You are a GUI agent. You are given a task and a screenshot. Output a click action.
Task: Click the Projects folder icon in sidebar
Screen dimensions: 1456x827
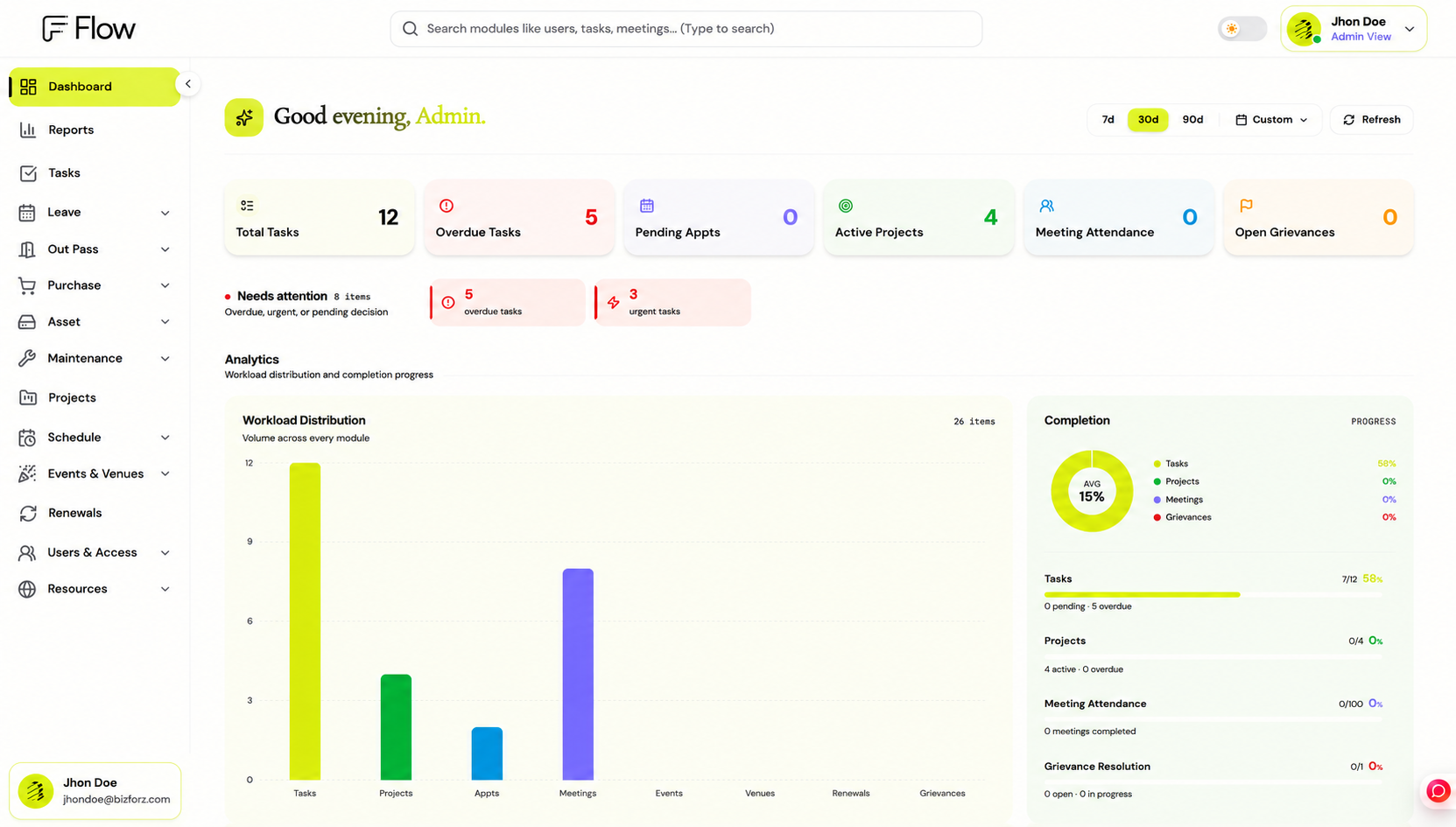tap(28, 397)
